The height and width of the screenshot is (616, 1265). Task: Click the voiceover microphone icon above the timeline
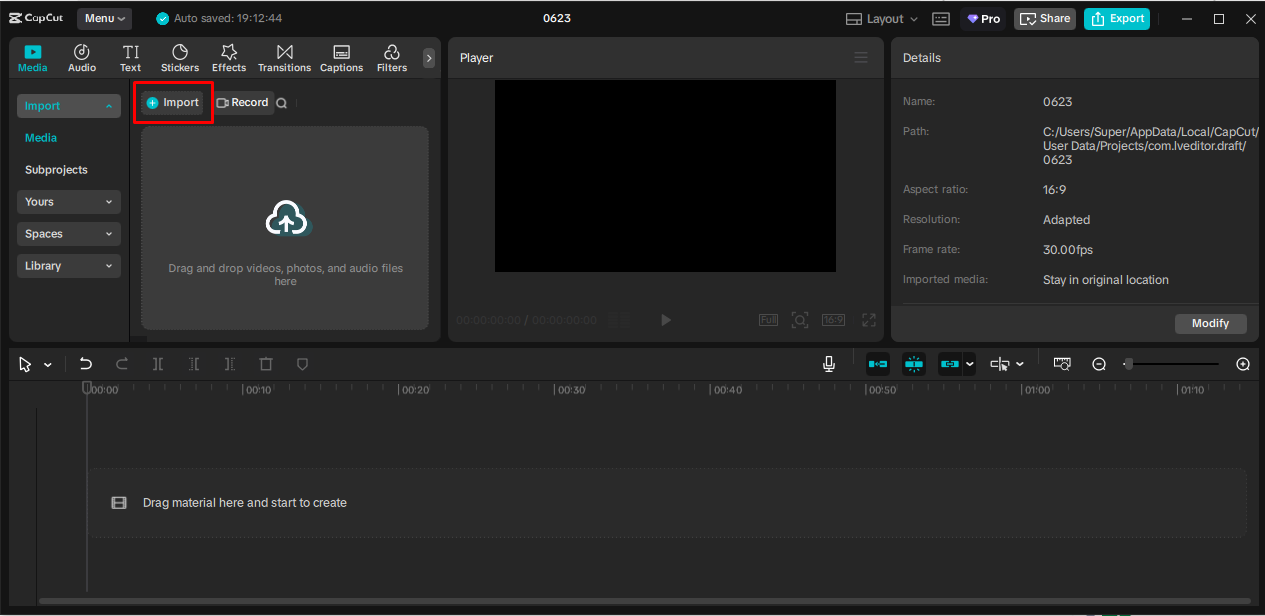point(828,363)
